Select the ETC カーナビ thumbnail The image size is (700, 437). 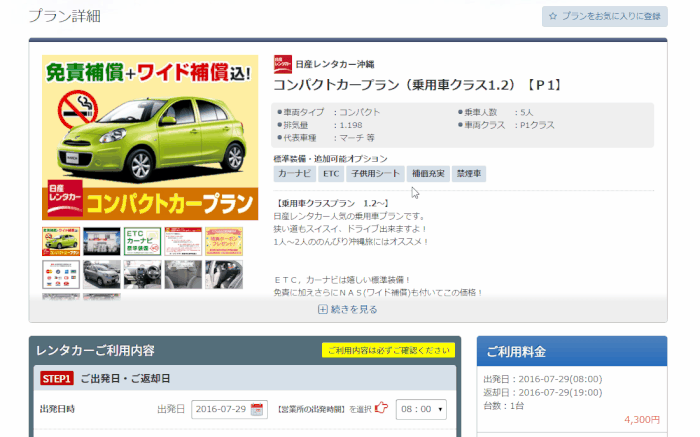pos(142,241)
